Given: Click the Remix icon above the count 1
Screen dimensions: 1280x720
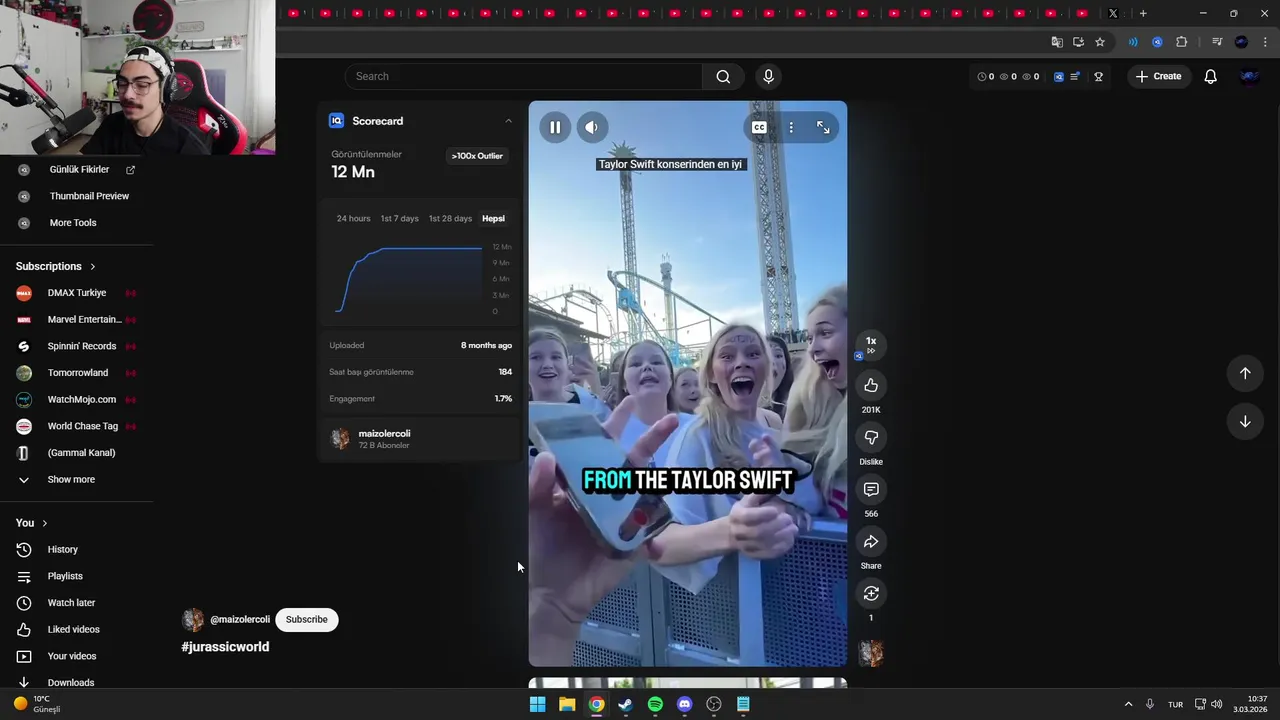Looking at the screenshot, I should click(871, 593).
